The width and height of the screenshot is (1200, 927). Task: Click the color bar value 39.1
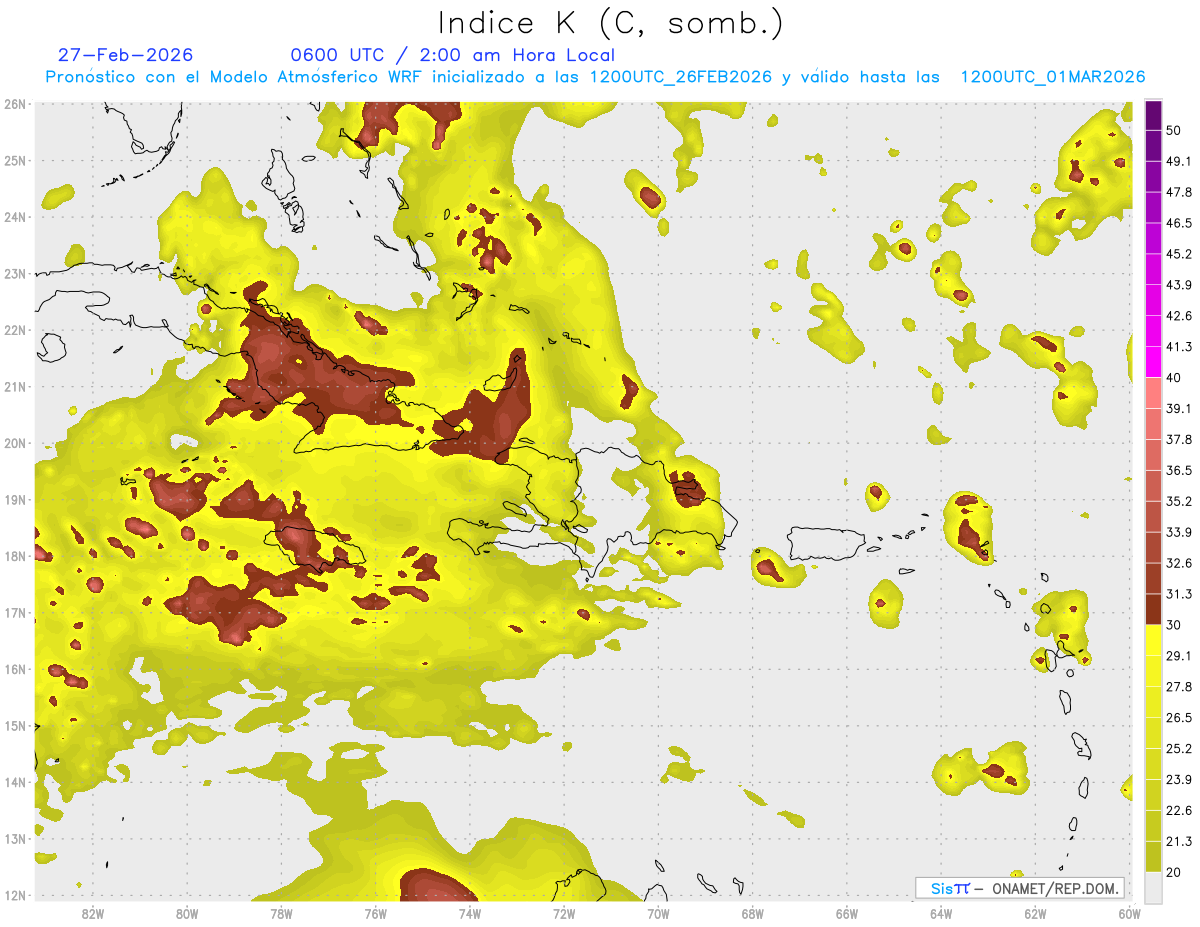pyautogui.click(x=1179, y=408)
